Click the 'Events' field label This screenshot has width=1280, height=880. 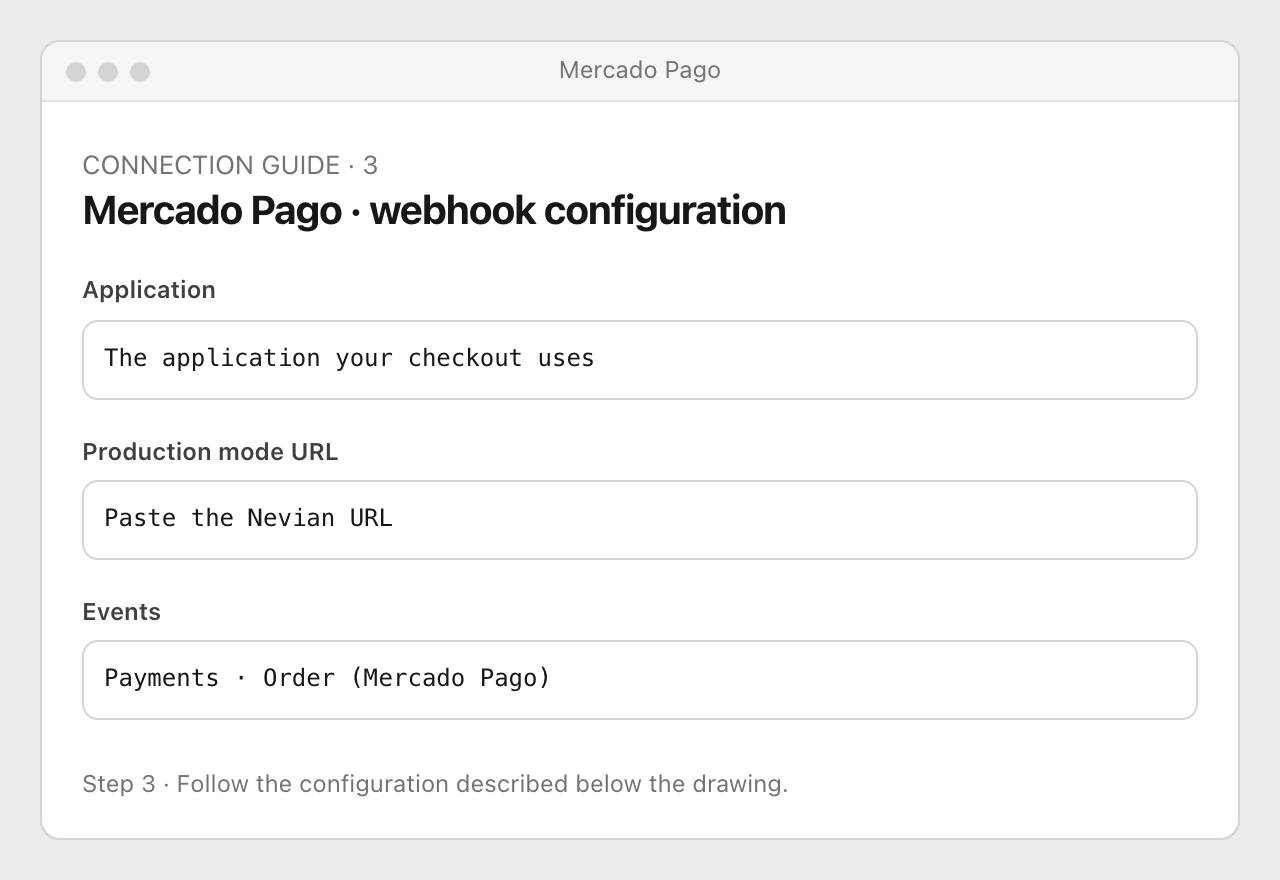[122, 612]
